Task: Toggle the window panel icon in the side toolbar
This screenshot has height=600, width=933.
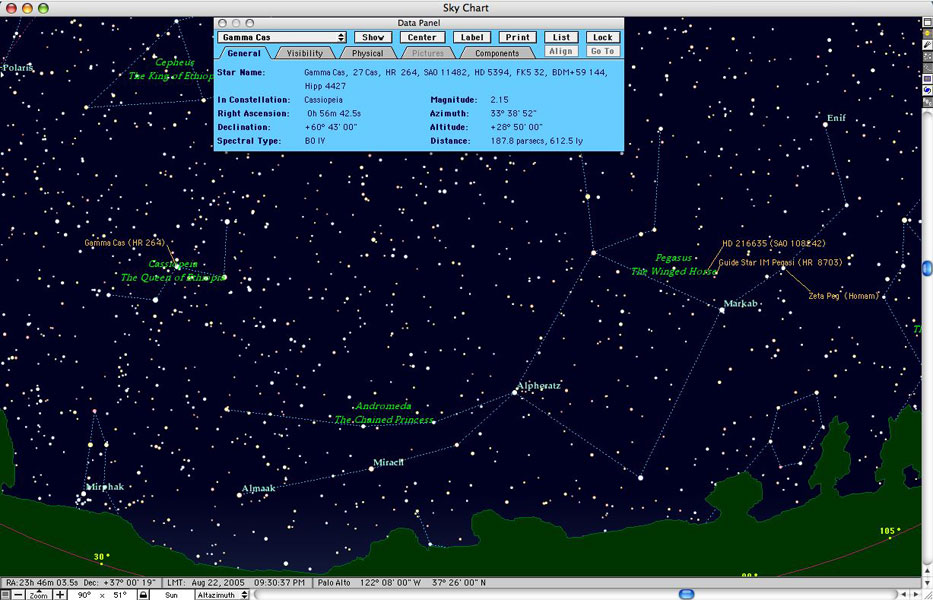Action: point(928,22)
